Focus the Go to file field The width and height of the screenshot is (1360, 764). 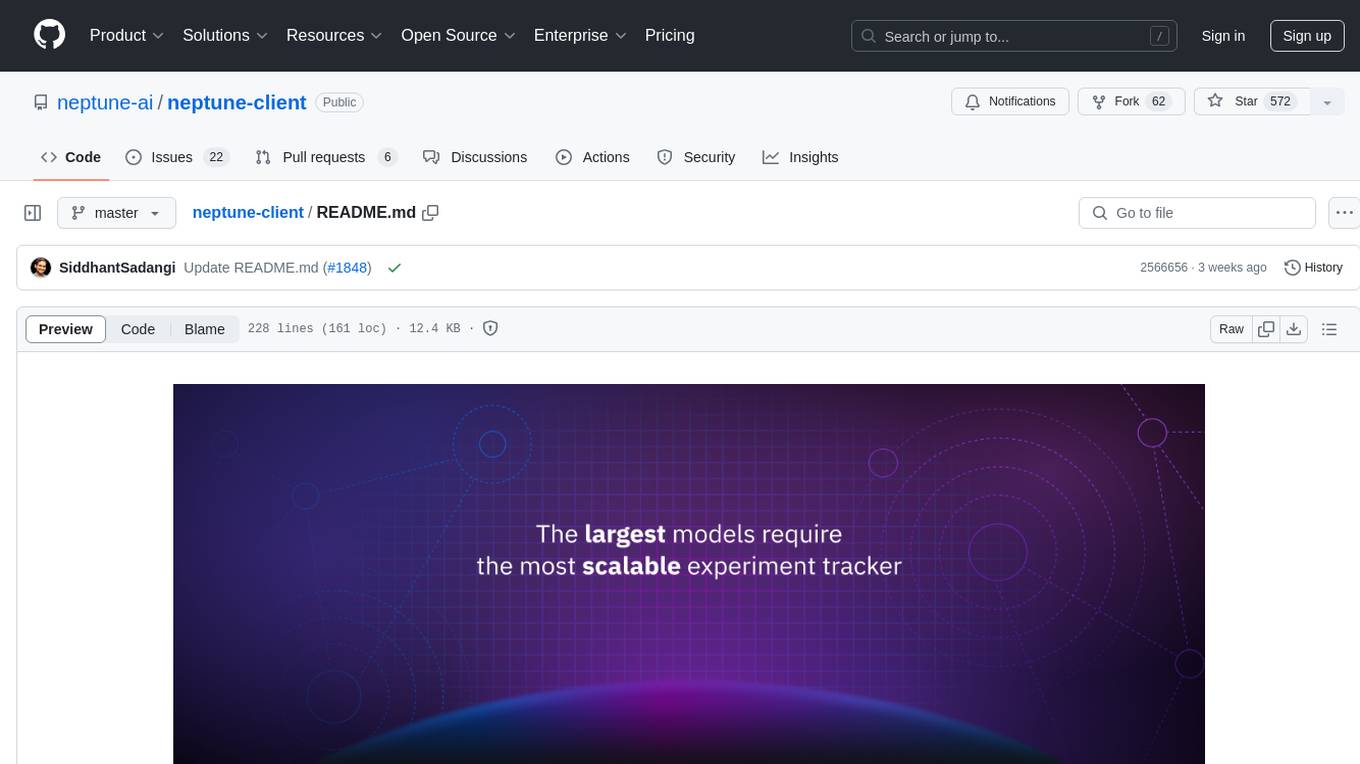coord(1197,213)
